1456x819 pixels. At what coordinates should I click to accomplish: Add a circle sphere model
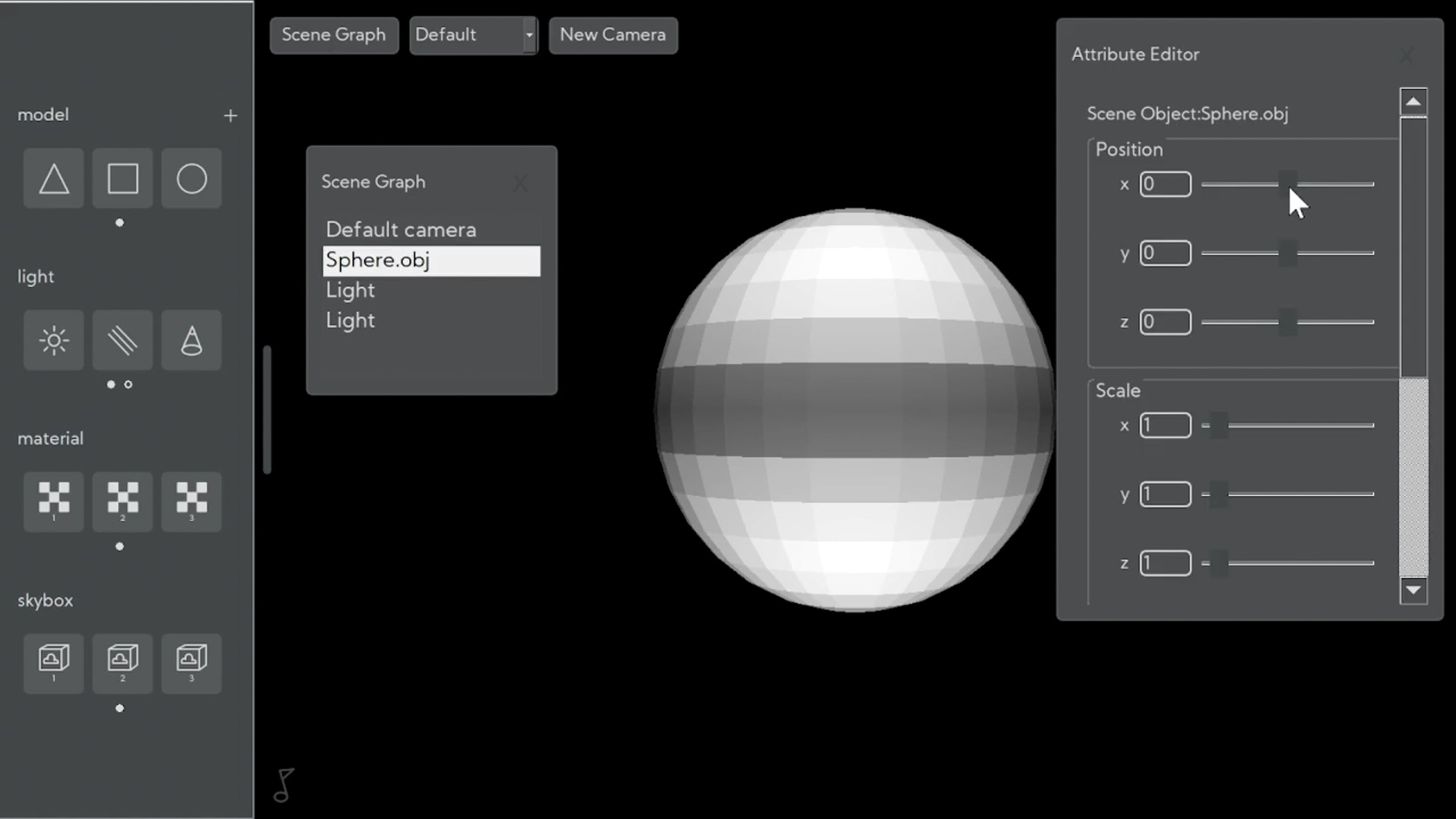(192, 178)
